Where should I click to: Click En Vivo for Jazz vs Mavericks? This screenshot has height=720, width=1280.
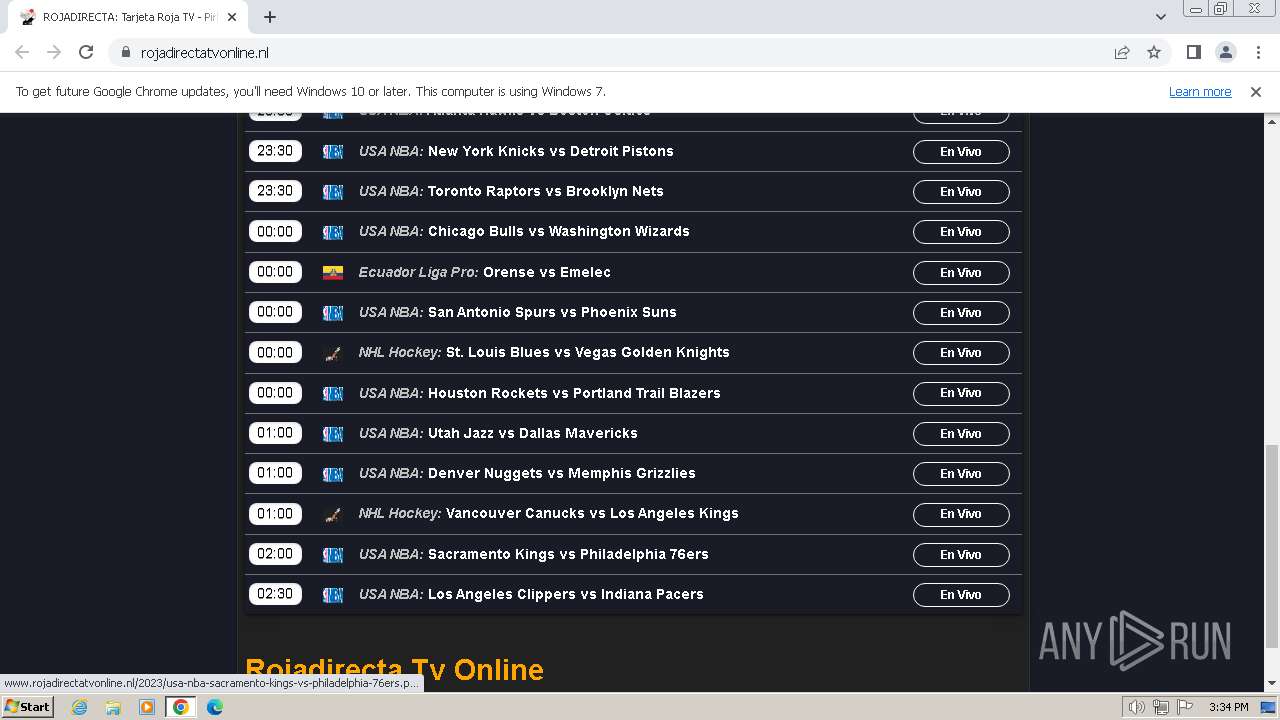pos(961,434)
